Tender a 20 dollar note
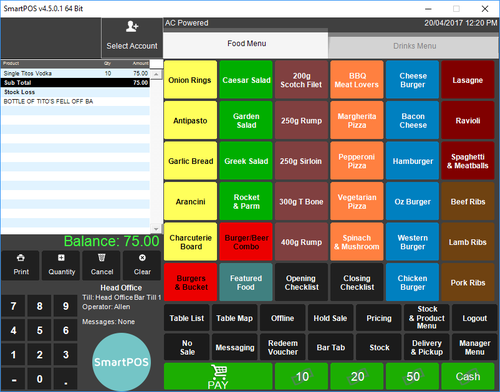 [x=357, y=377]
